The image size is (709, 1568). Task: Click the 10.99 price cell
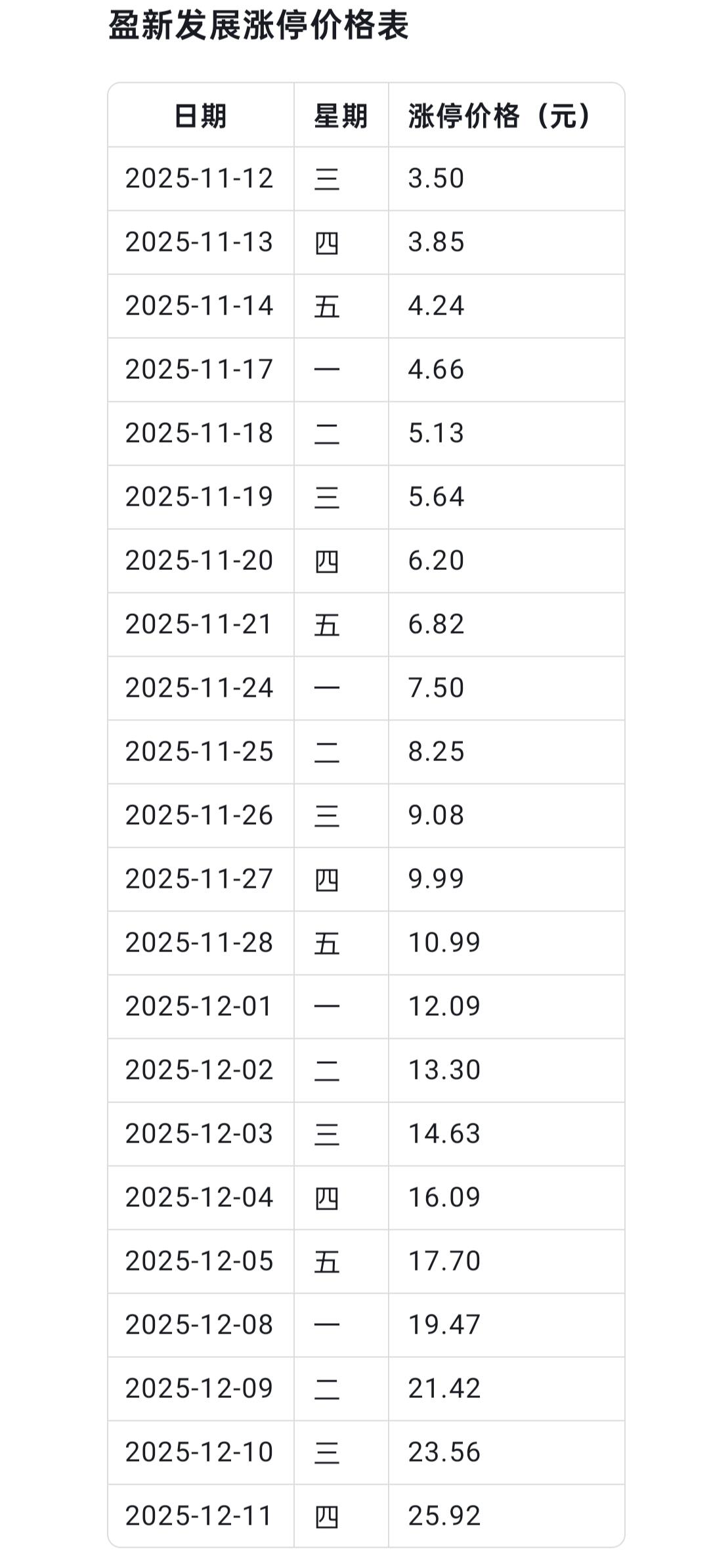click(x=444, y=943)
